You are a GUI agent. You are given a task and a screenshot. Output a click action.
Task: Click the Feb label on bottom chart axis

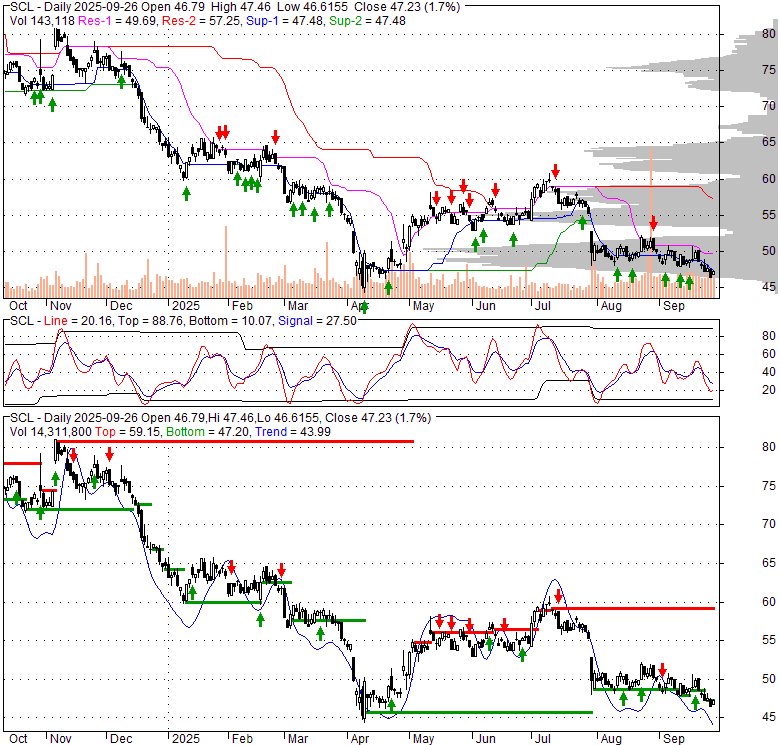coord(242,739)
